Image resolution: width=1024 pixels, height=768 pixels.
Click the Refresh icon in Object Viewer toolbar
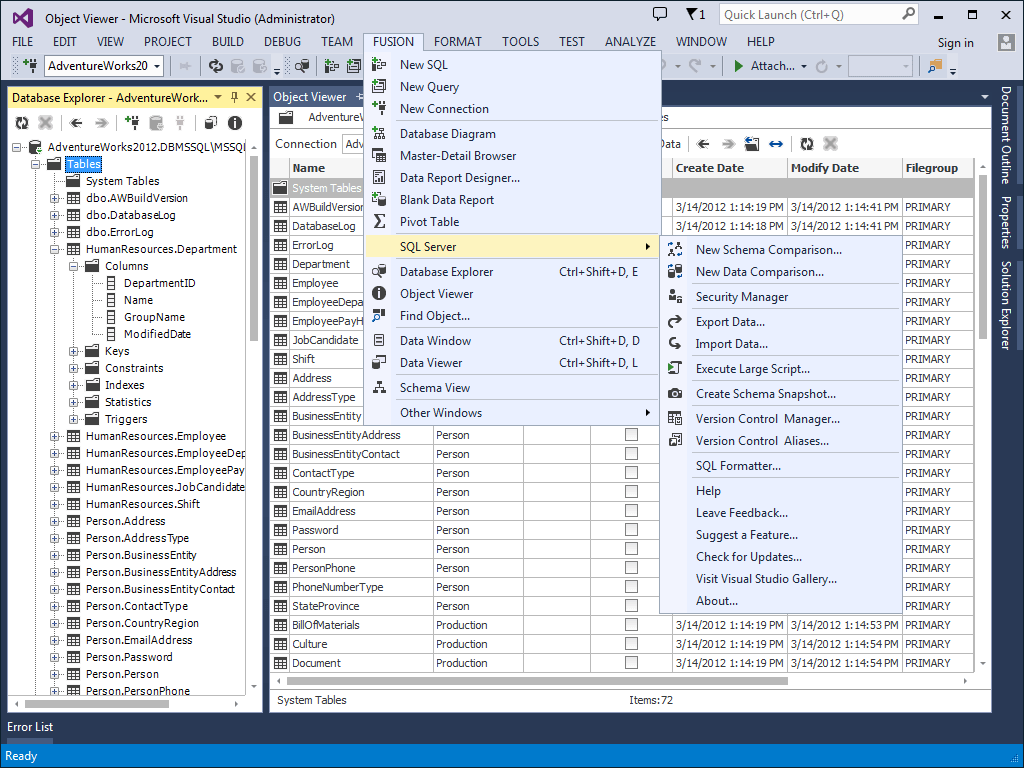tap(807, 144)
